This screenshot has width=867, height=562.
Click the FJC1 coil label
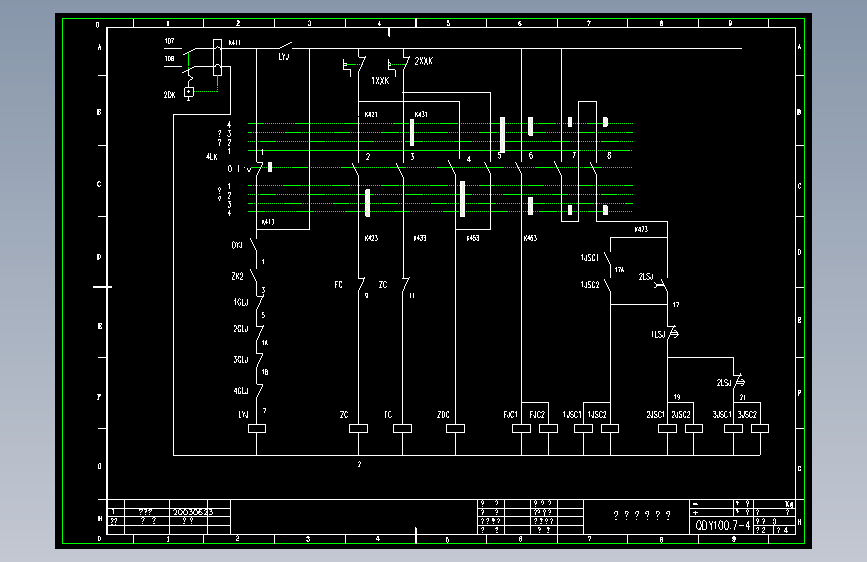coord(510,414)
